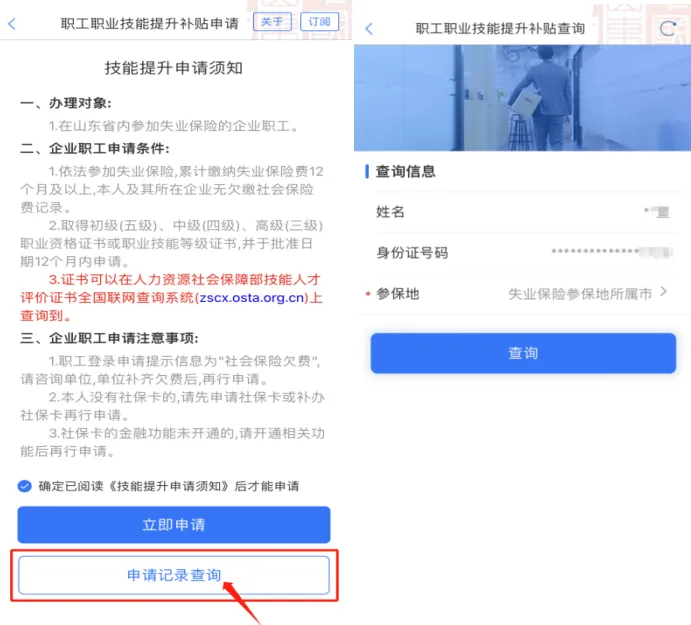691x625 pixels.
Task: Tap the 姓名 field value
Action: click(657, 212)
